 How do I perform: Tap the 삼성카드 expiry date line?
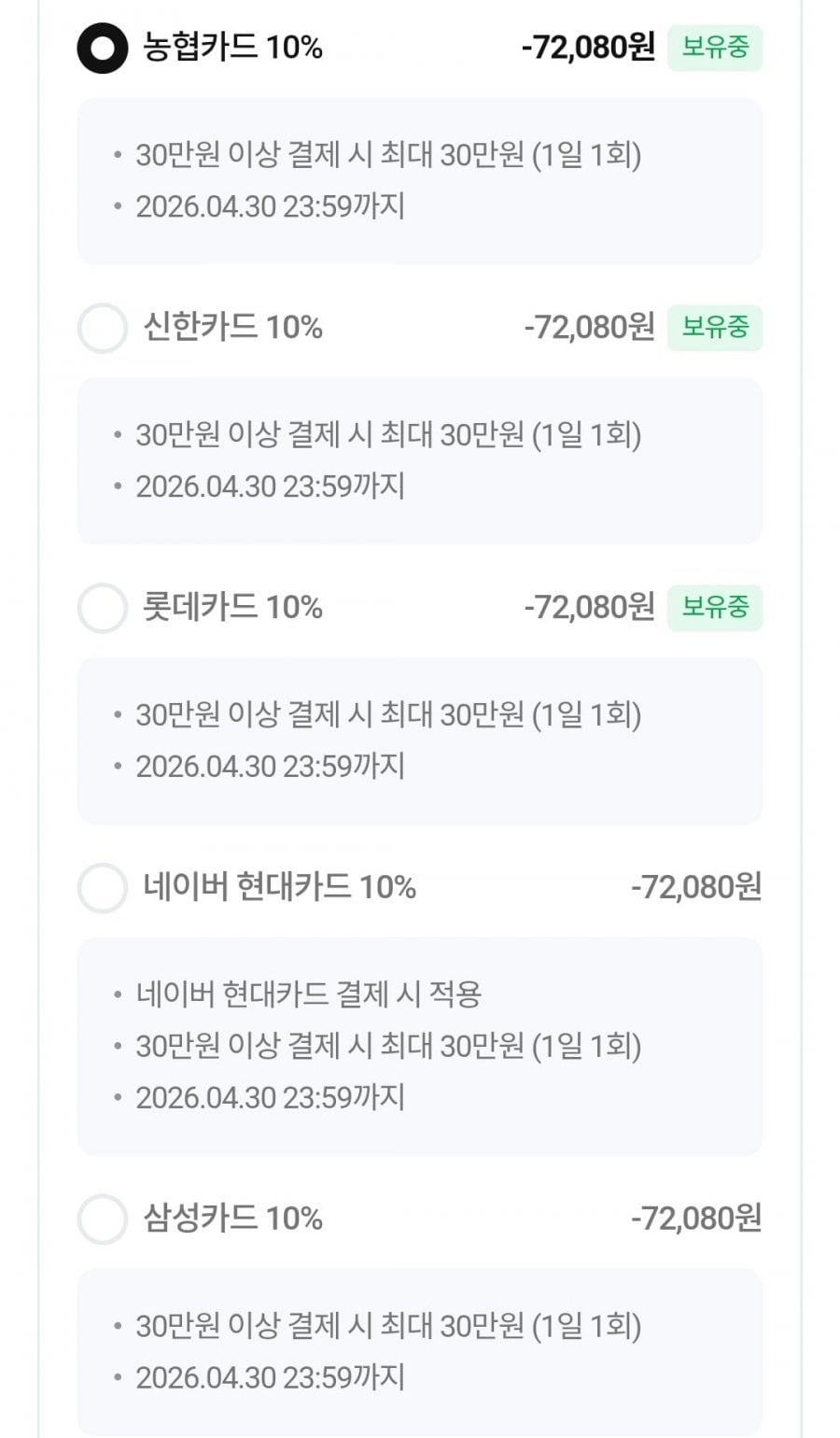(x=270, y=1377)
